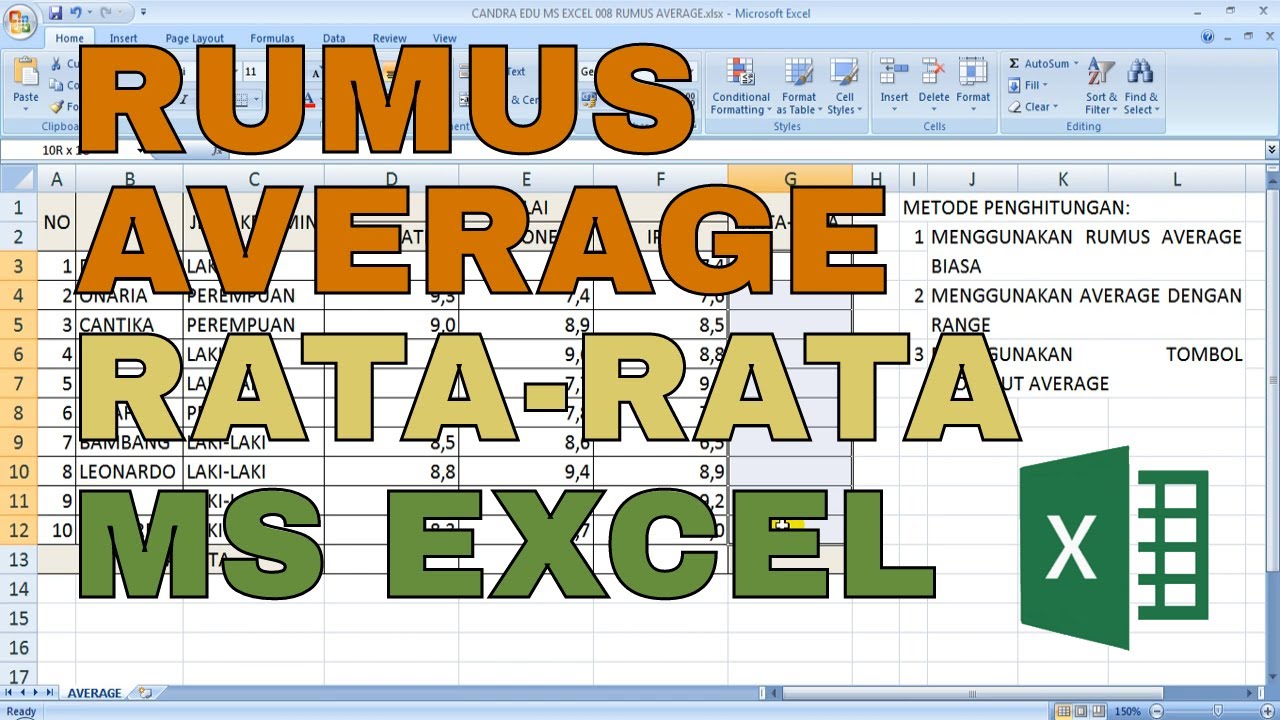Viewport: 1280px width, 720px height.
Task: Click the Select All corner button
Action: pyautogui.click(x=18, y=179)
